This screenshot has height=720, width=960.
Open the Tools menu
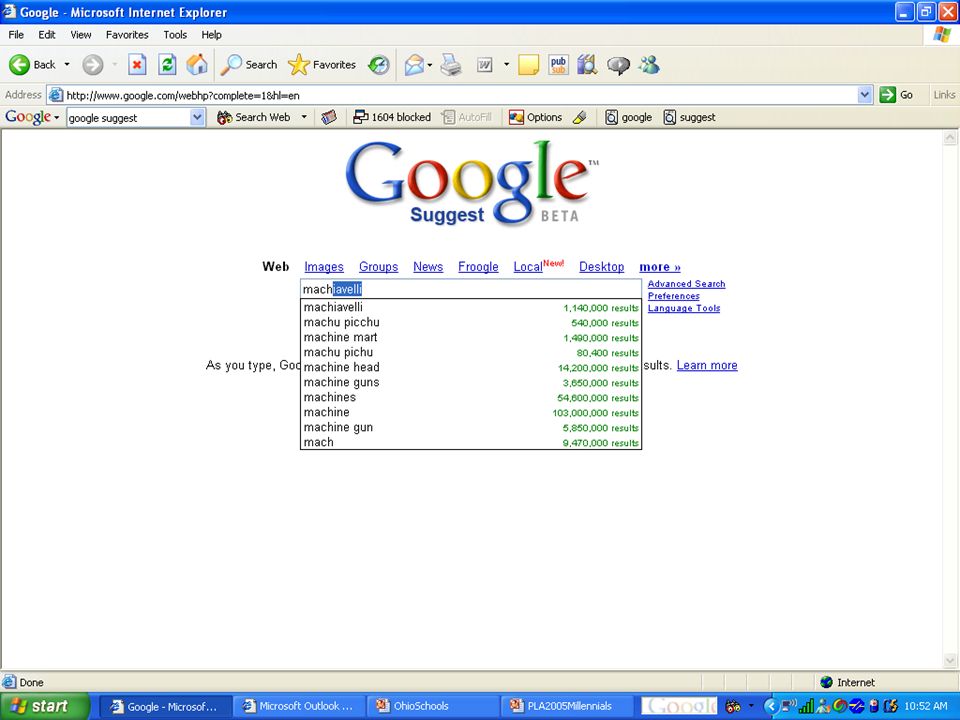coord(175,35)
